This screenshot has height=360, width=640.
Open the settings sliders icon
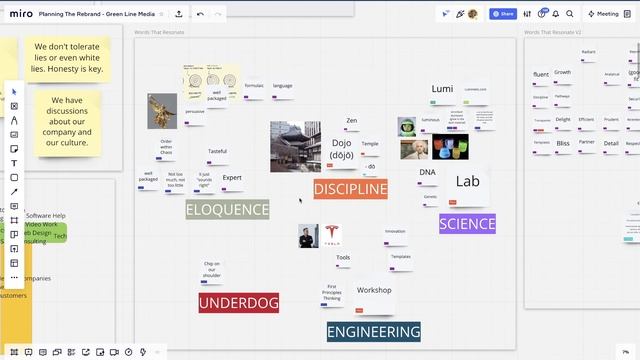pos(527,14)
